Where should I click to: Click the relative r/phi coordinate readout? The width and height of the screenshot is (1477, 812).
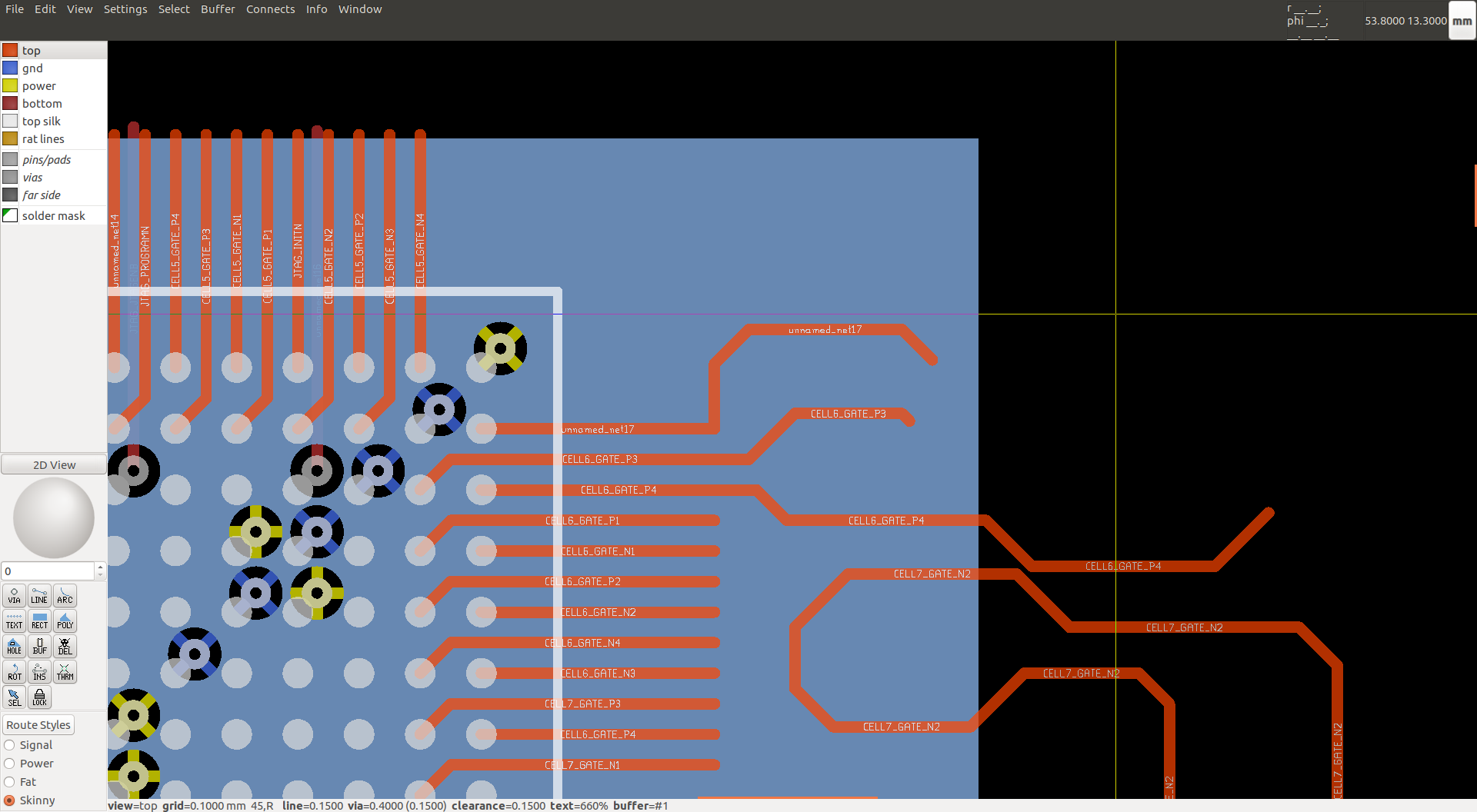click(1312, 21)
